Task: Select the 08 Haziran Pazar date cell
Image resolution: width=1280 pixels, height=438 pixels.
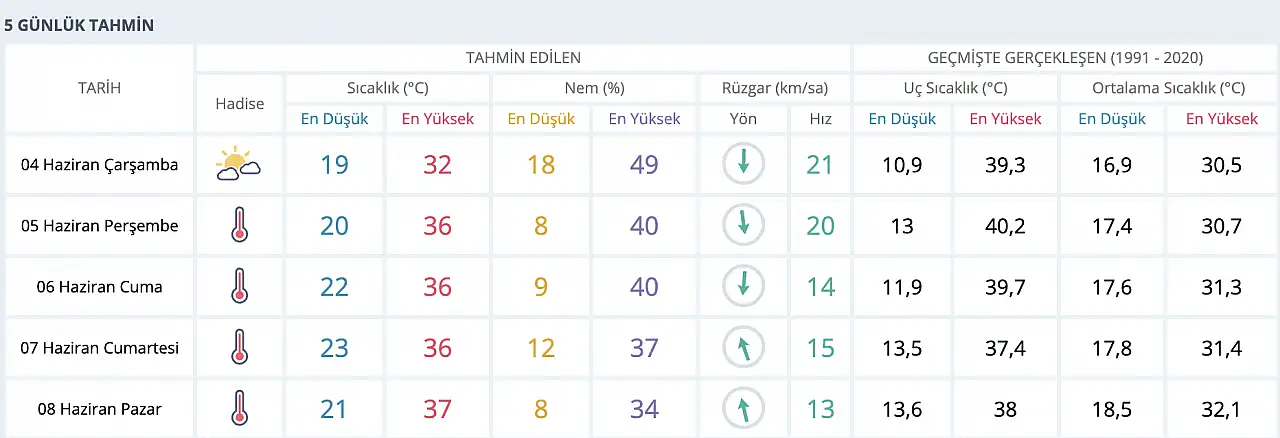Action: pyautogui.click(x=99, y=409)
